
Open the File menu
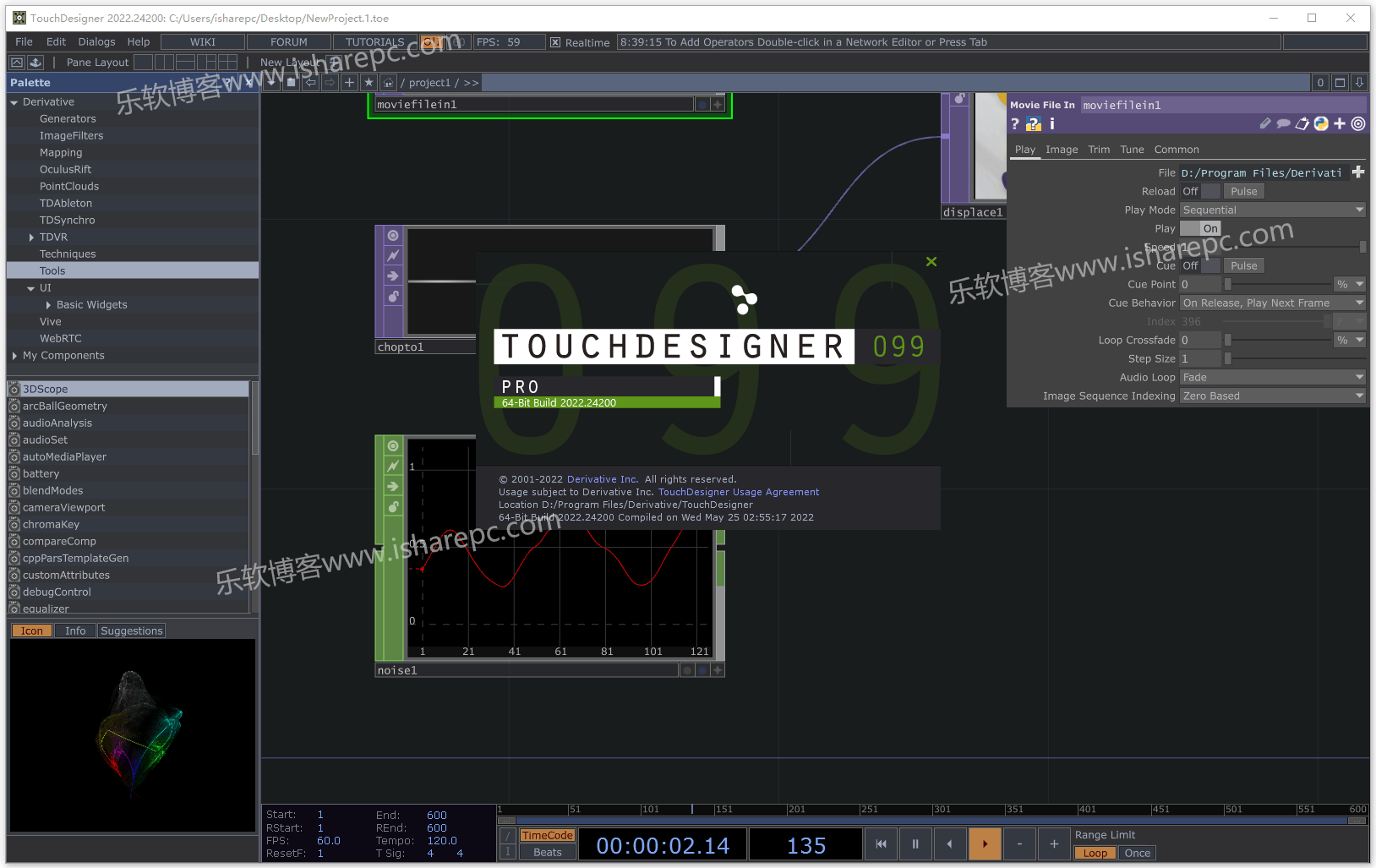click(x=24, y=42)
